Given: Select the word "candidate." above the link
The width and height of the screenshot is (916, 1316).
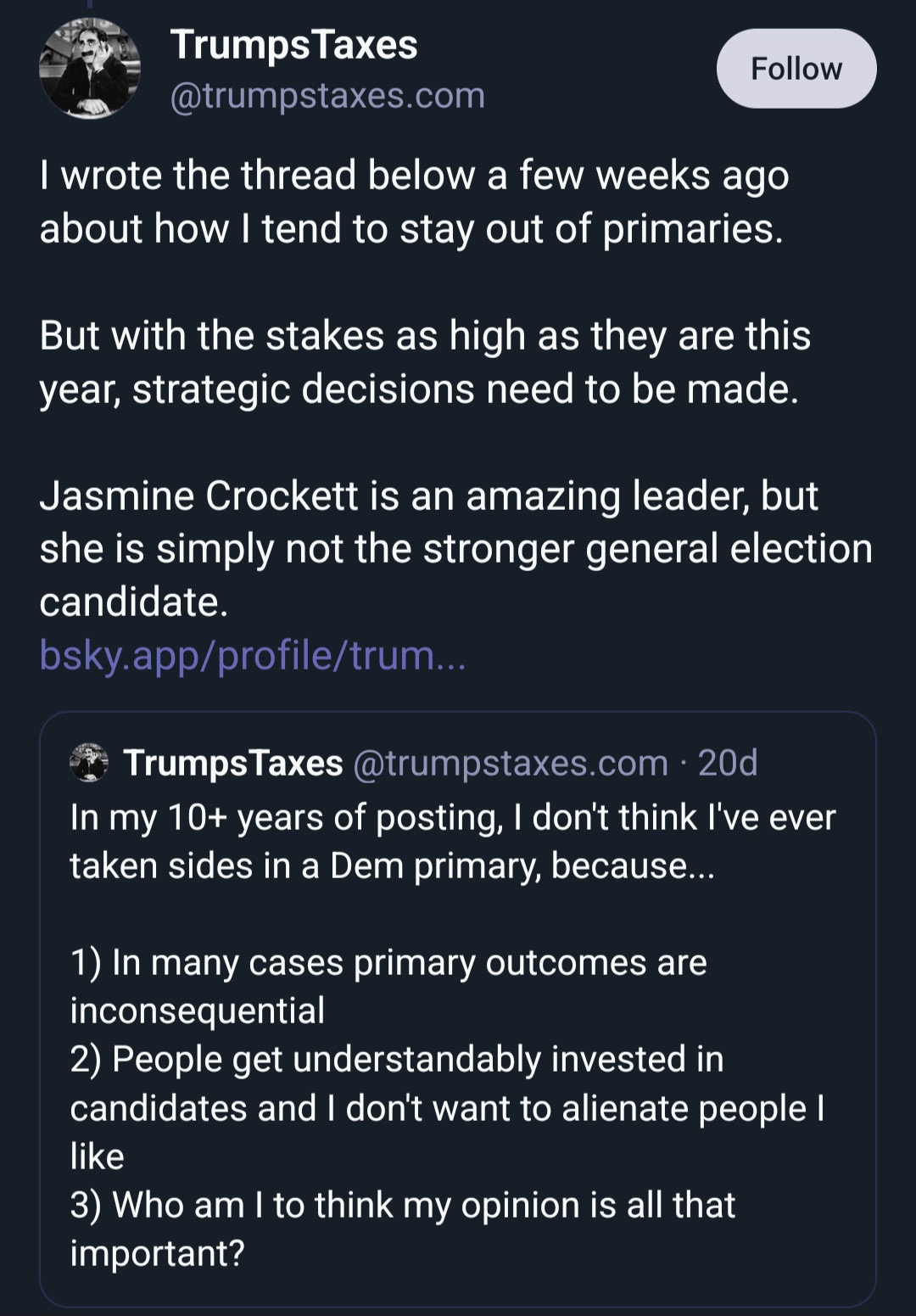Looking at the screenshot, I should click(134, 602).
